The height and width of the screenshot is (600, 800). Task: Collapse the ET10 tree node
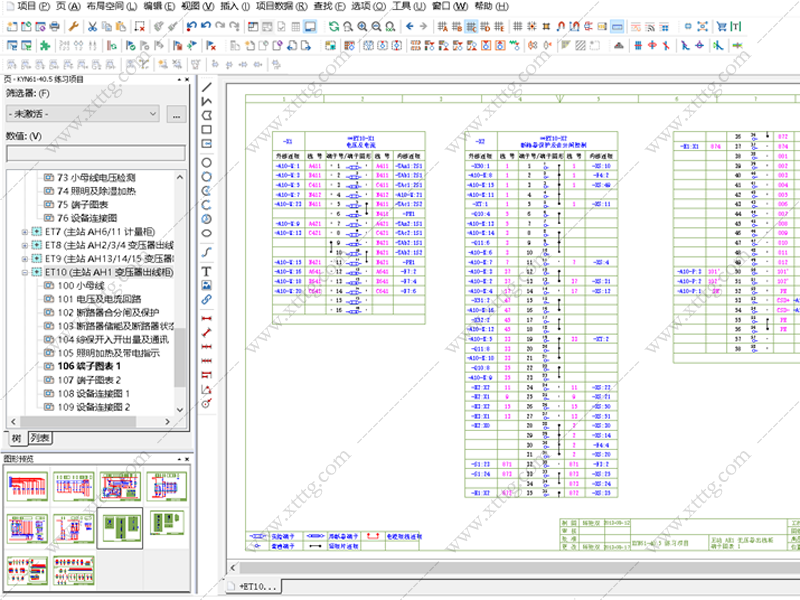pyautogui.click(x=24, y=272)
